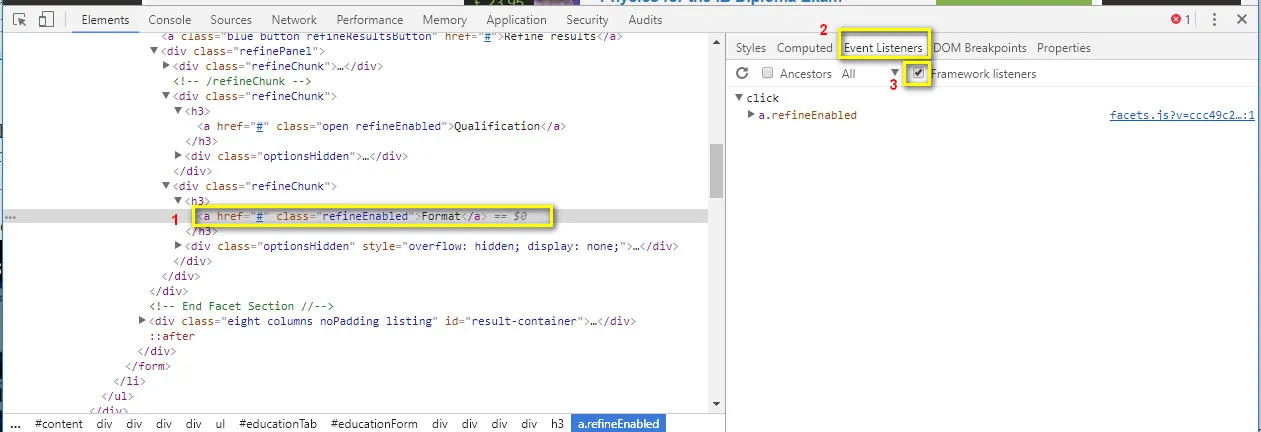Click the ellipsis gutter on selected row
The image size is (1261, 432).
point(10,216)
